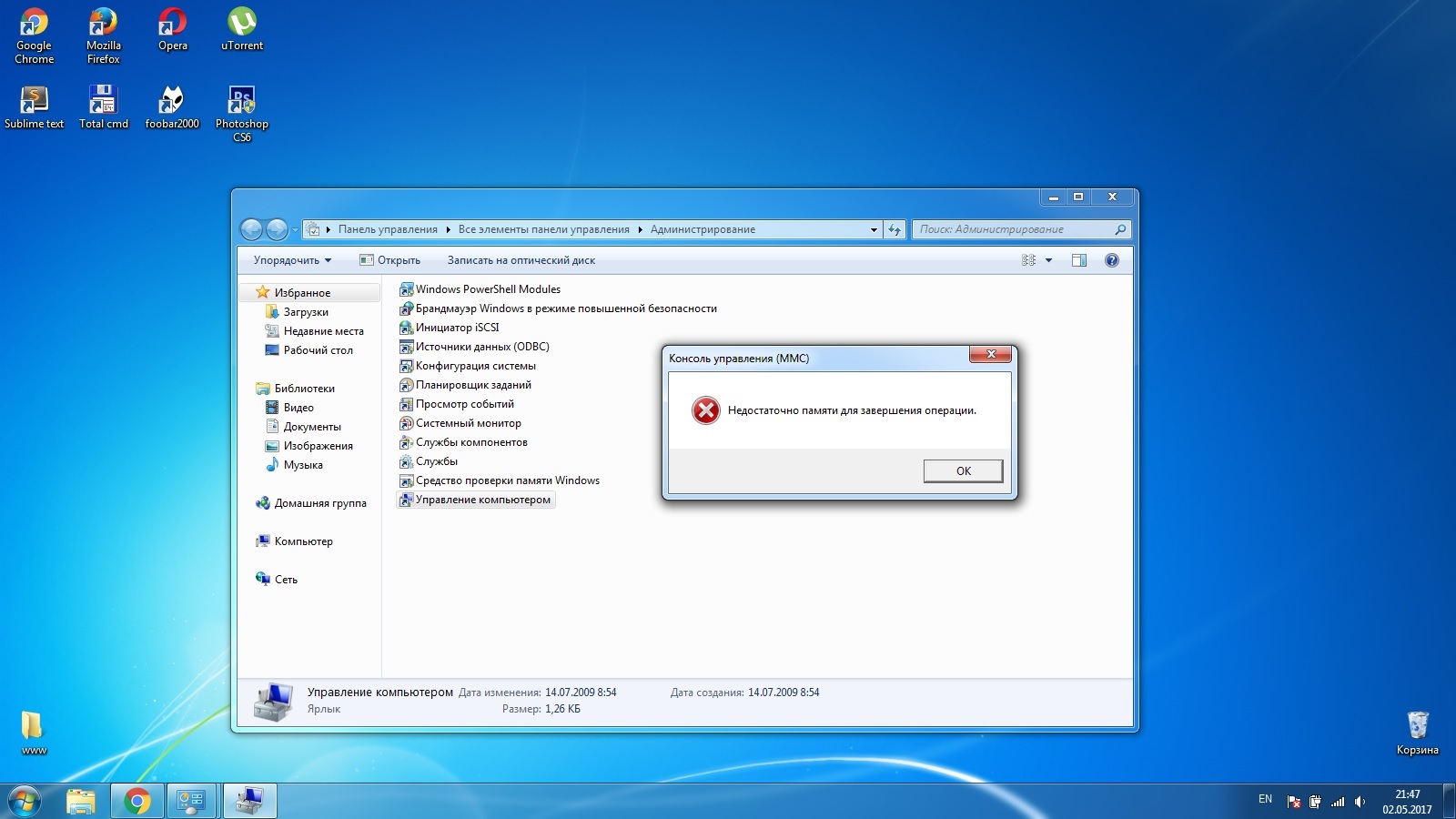Click Все элементы панели управления breadcrumb
The image size is (1456, 819).
(543, 229)
